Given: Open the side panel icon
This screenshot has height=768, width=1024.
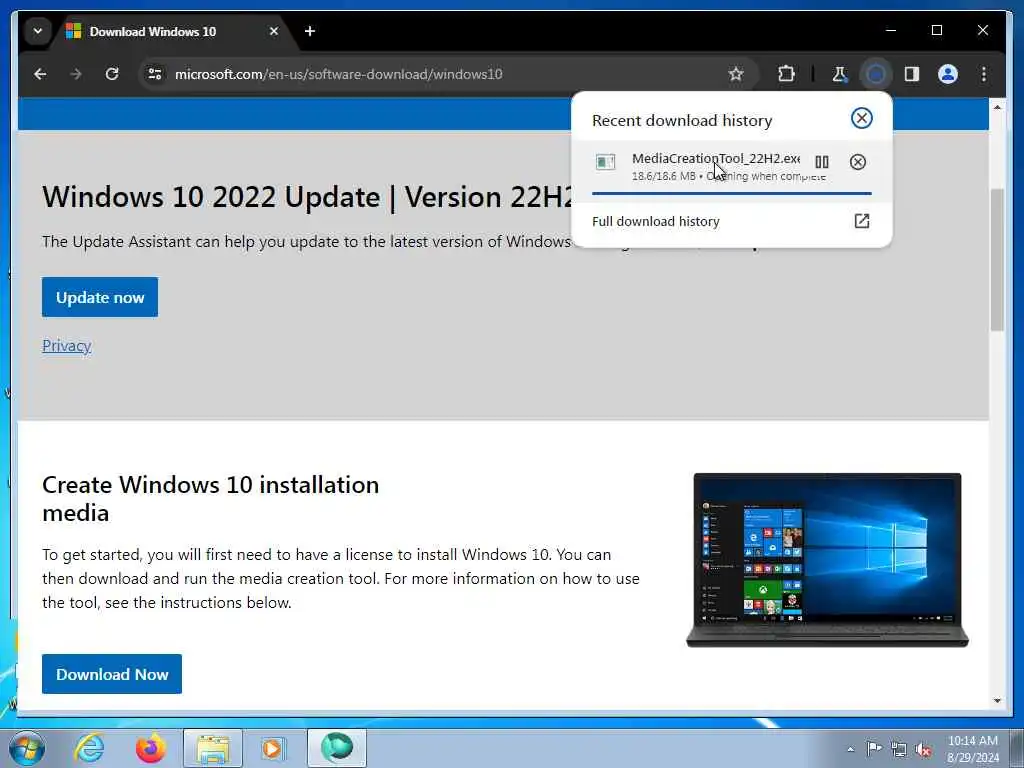Looking at the screenshot, I should 912,74.
